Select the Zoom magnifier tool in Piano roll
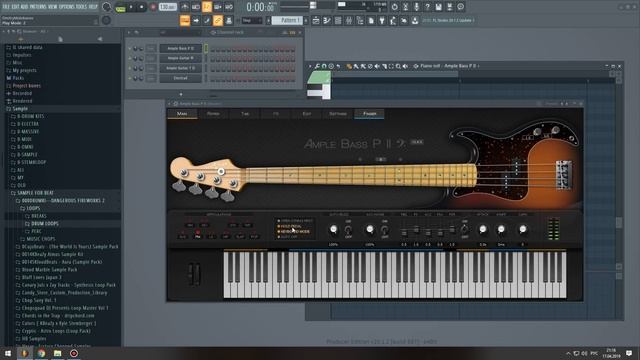Viewport: 640px width, 360px height. 398,66
